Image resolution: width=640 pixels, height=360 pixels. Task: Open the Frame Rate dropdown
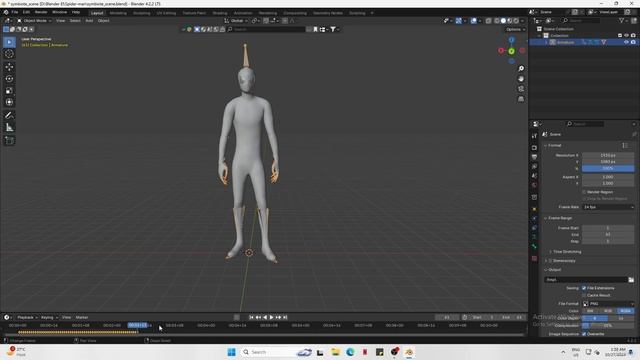(x=608, y=207)
